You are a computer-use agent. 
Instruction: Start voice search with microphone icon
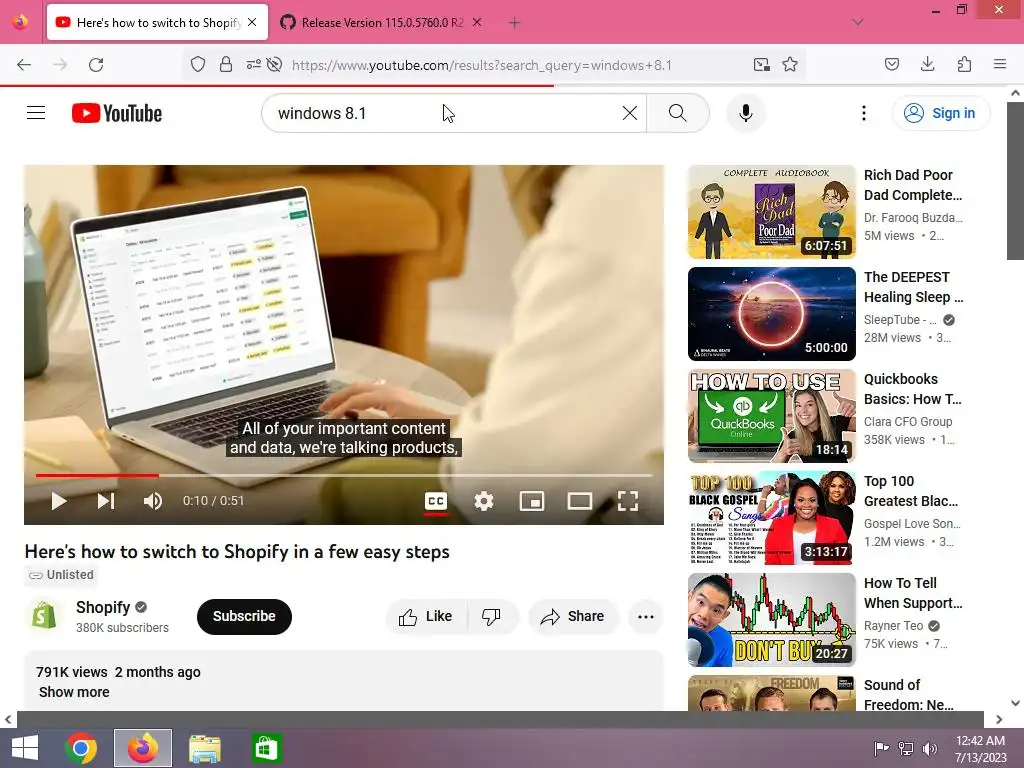pos(745,113)
